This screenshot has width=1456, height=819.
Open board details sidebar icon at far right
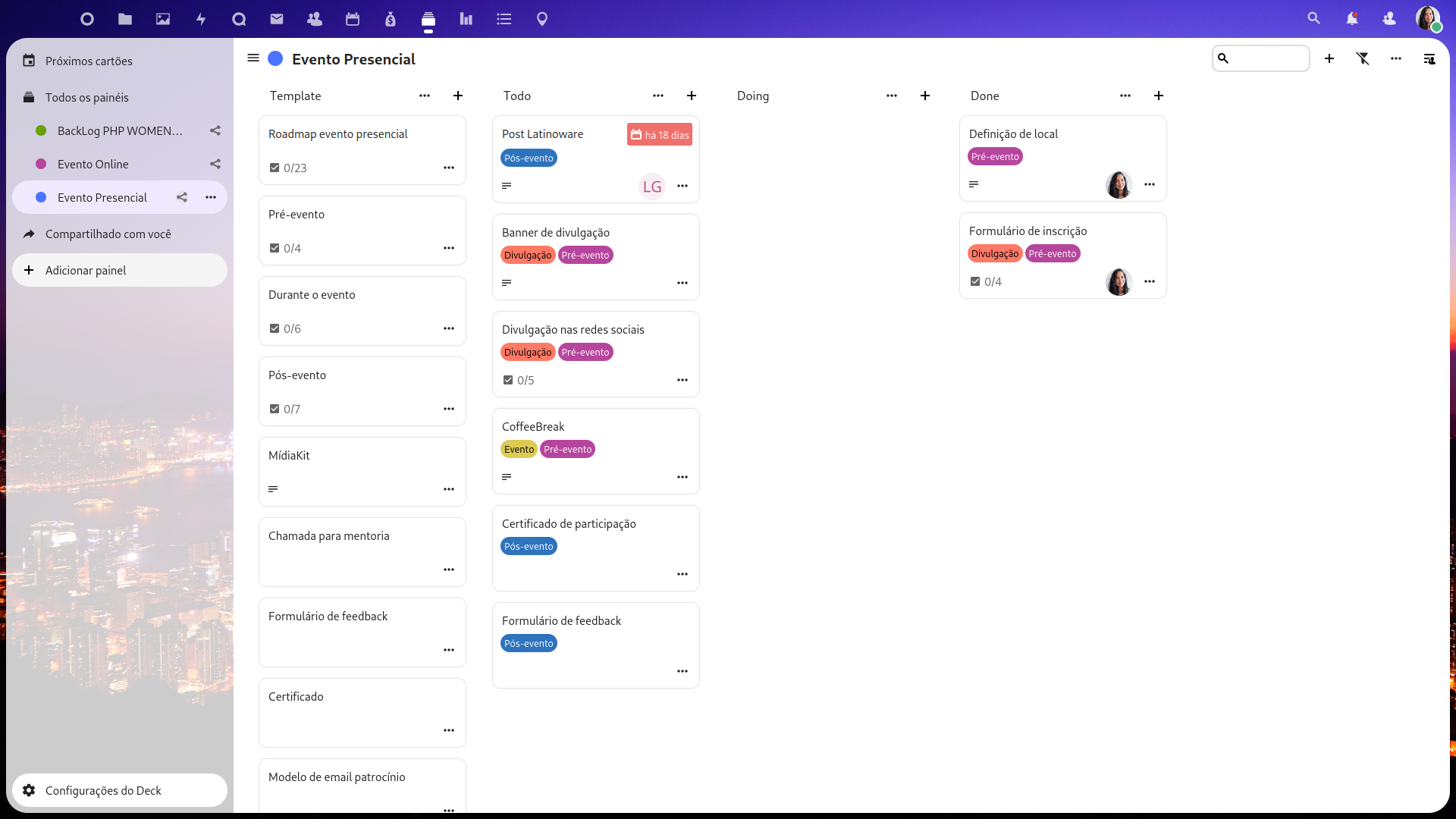[x=1429, y=58]
